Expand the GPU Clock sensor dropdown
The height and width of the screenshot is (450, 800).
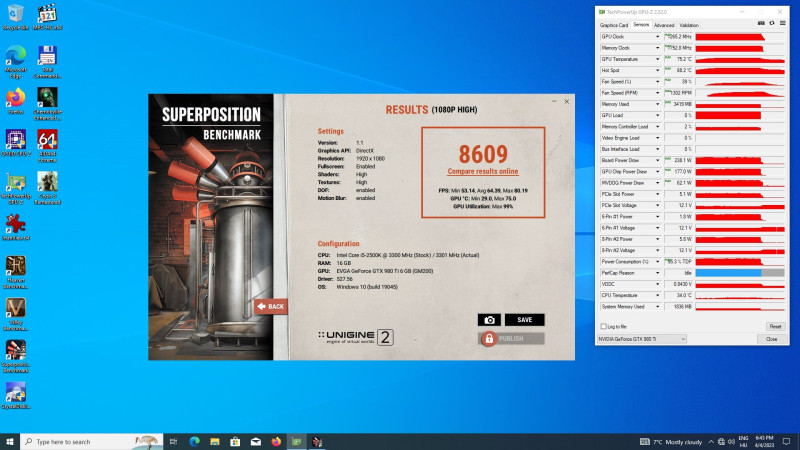tap(657, 37)
